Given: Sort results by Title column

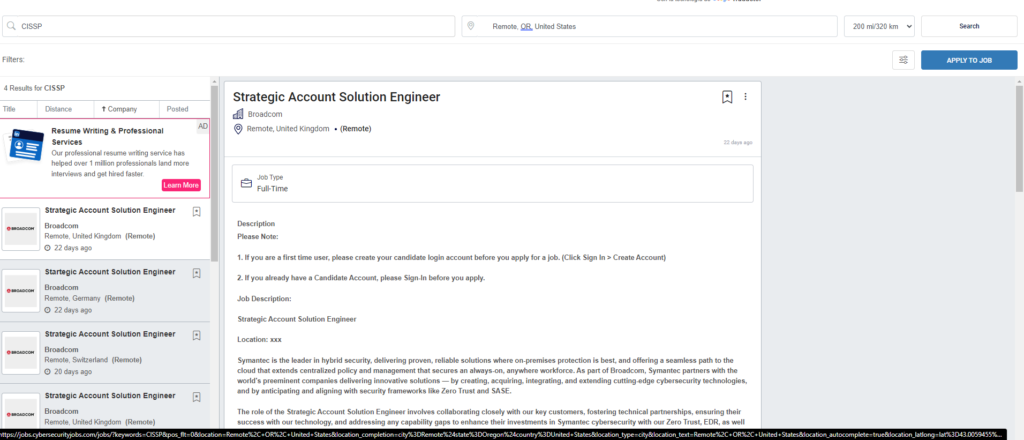Looking at the screenshot, I should 9,109.
